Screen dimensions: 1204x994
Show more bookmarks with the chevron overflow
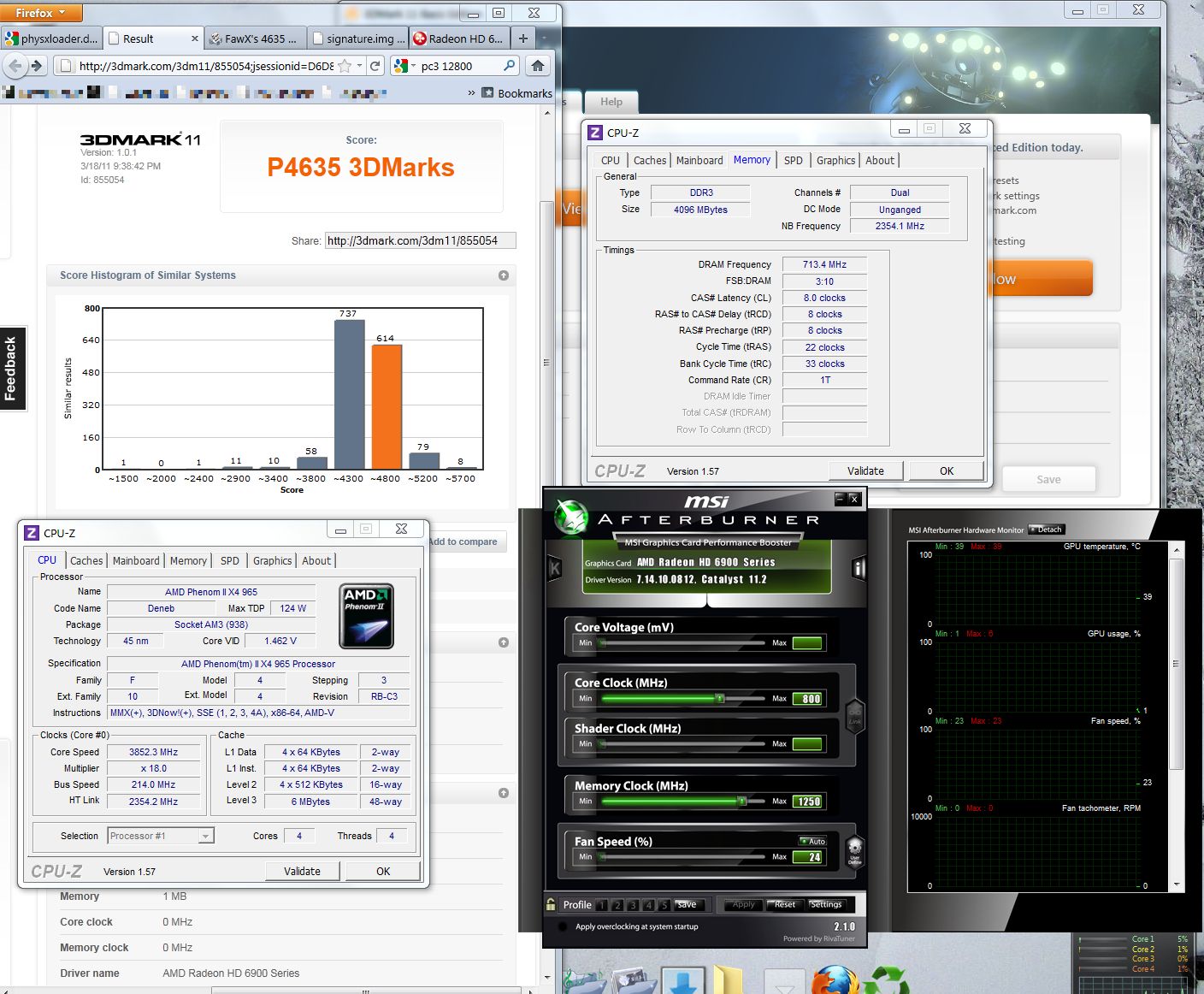point(471,93)
